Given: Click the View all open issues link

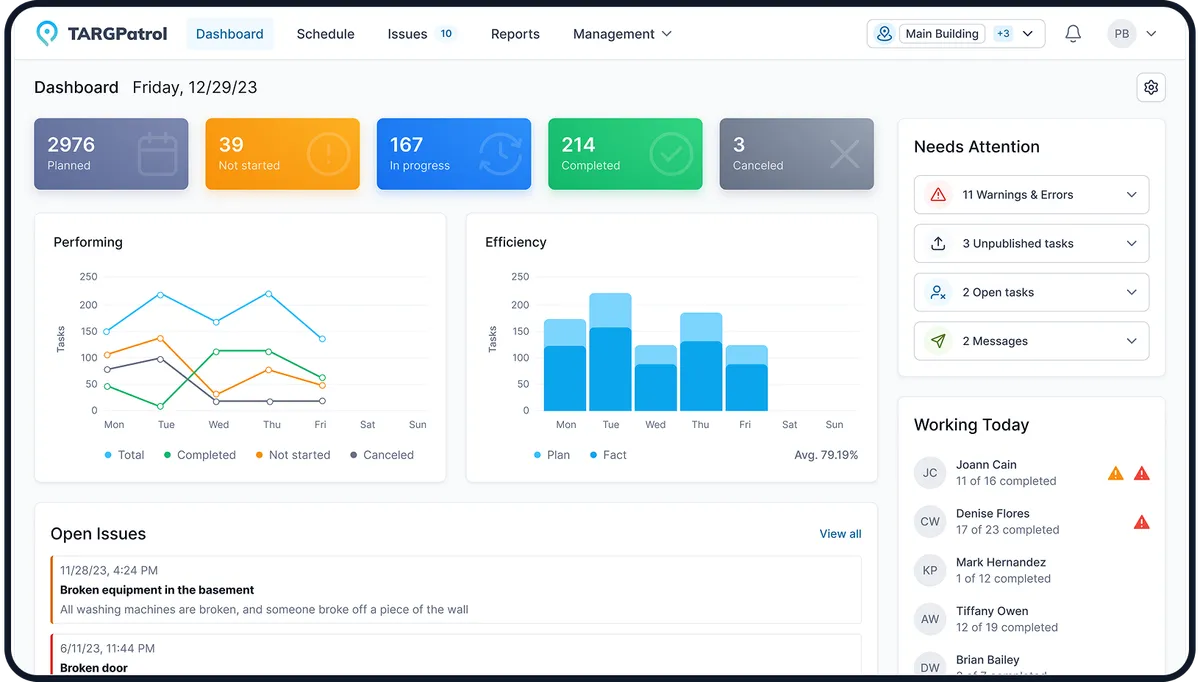Looking at the screenshot, I should [x=840, y=534].
